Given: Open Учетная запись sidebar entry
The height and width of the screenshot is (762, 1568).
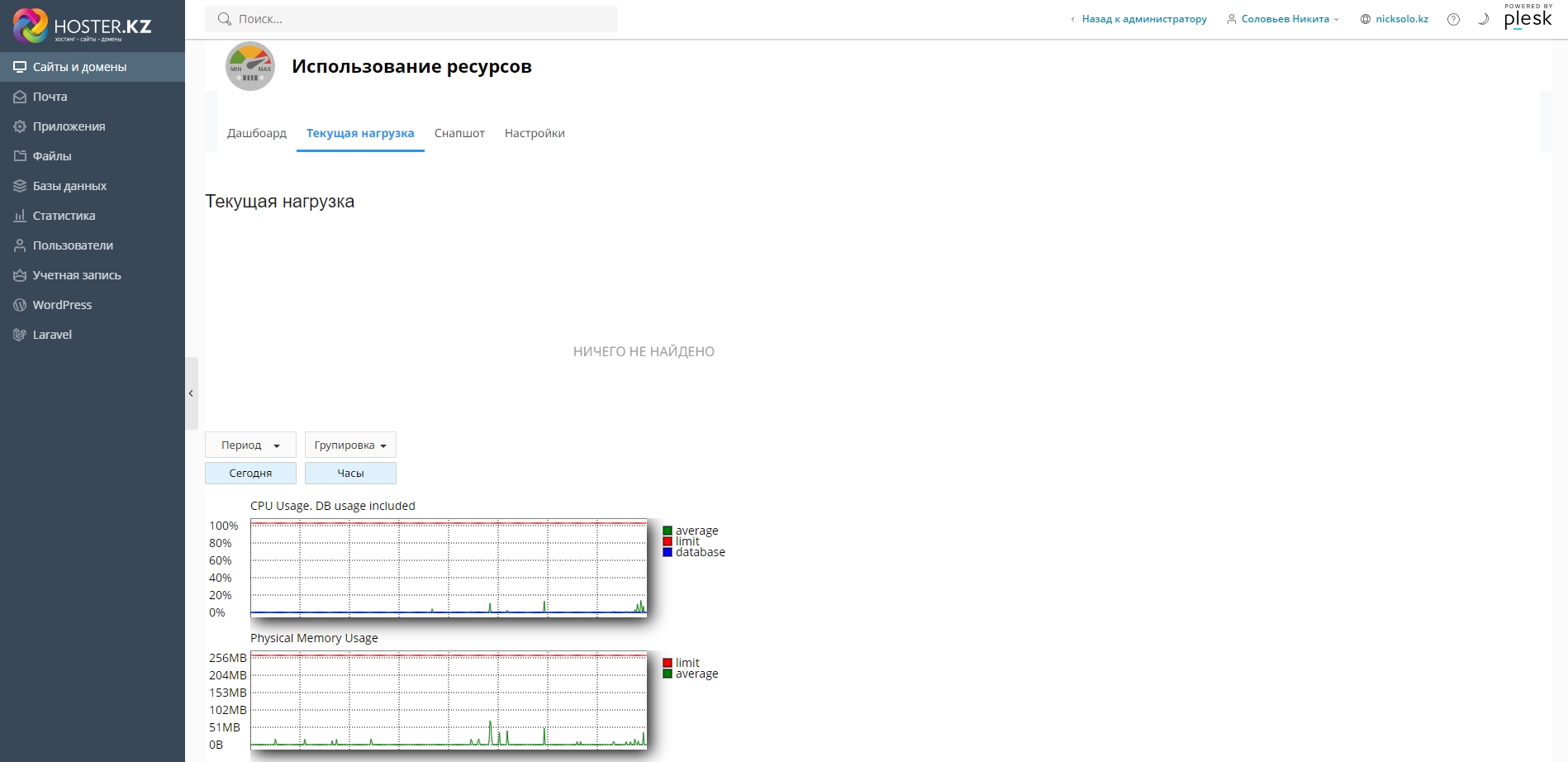Looking at the screenshot, I should (93, 275).
